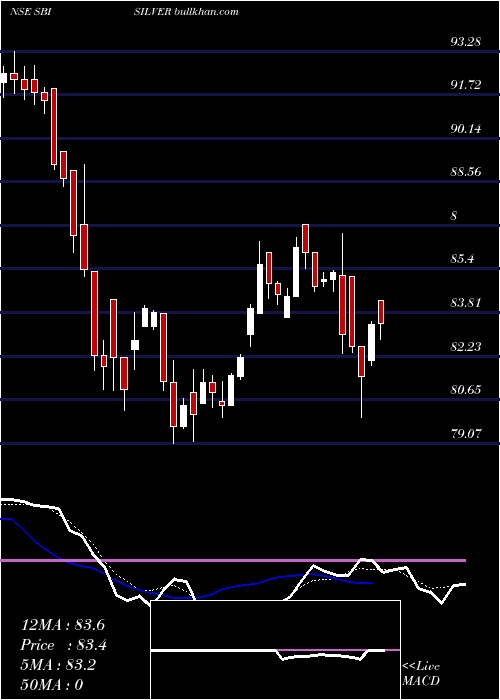Click the 93.28 price axis label

466,42
